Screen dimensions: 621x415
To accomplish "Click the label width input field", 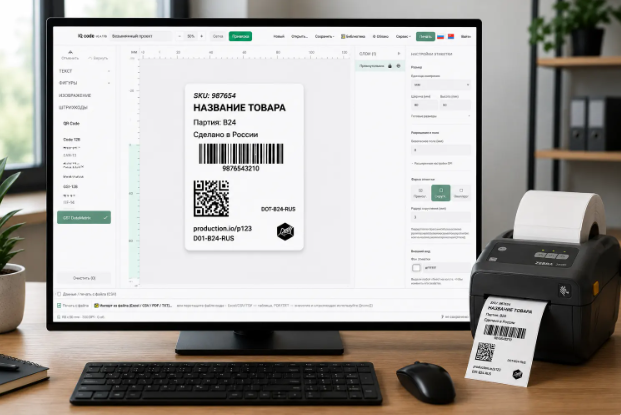I will pyautogui.click(x=424, y=105).
